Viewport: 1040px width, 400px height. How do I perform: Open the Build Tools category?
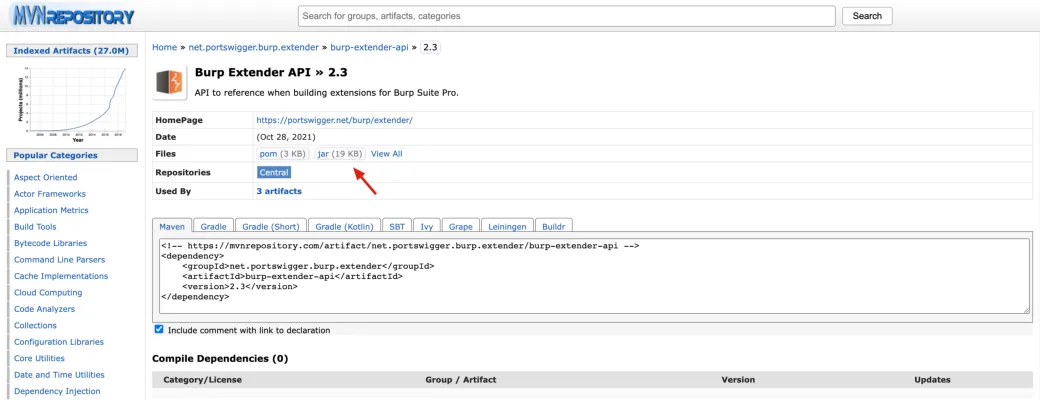pos(35,227)
